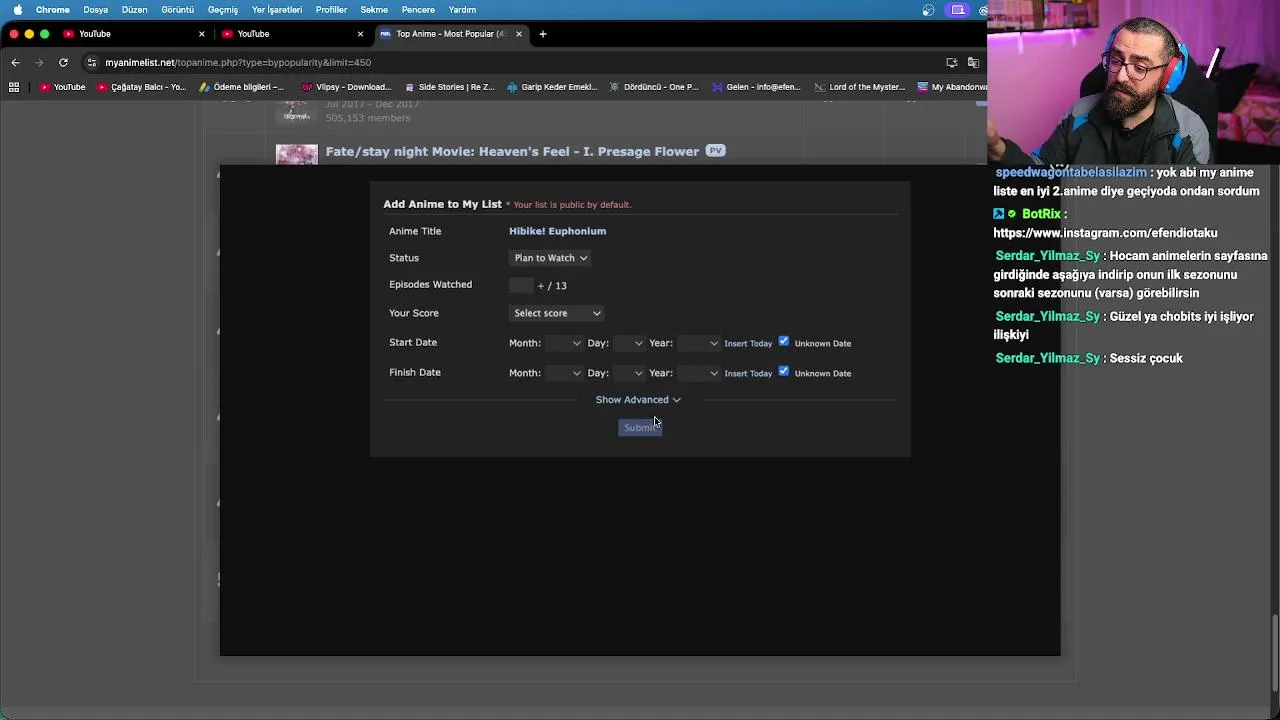Open the Yer İşaretleri menu
The height and width of the screenshot is (720, 1280).
coord(277,10)
